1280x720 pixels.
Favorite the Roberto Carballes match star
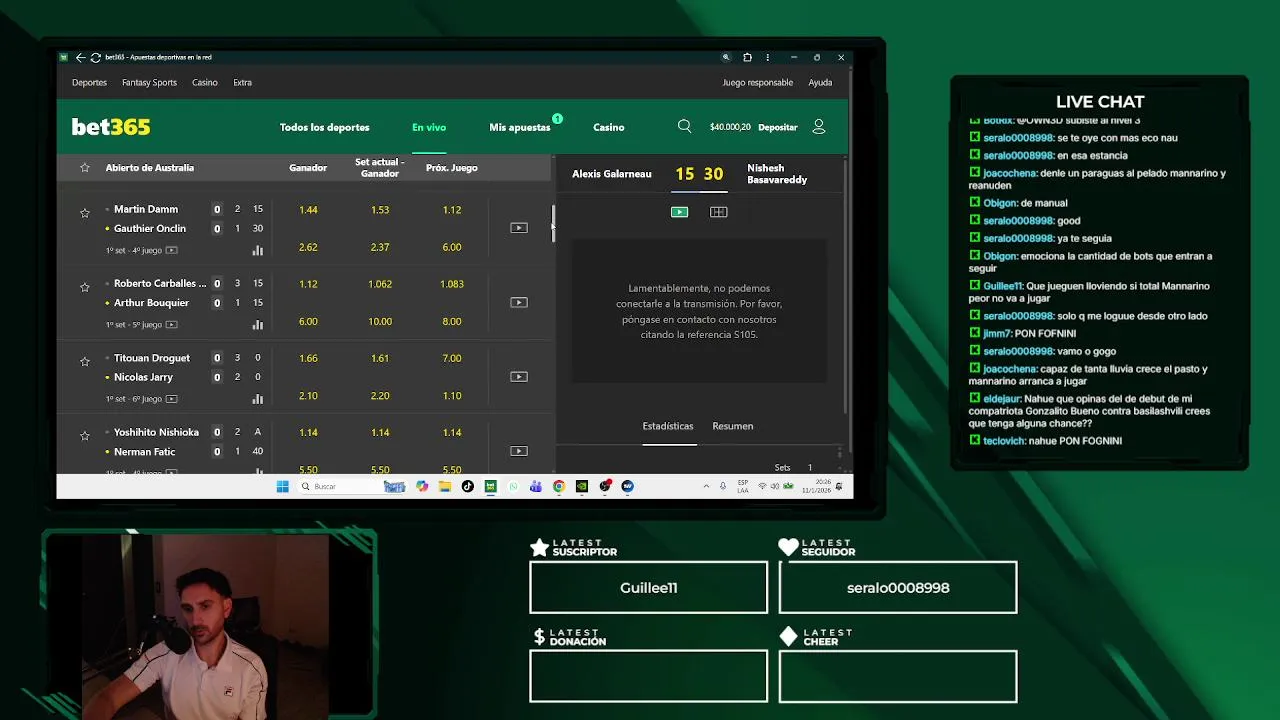tap(85, 287)
